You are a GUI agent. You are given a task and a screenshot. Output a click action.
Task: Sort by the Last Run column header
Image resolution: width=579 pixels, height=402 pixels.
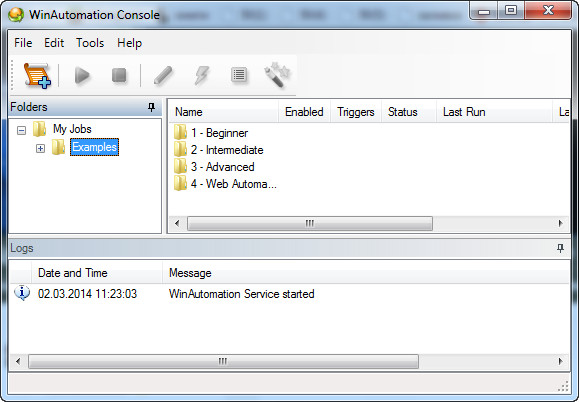(x=494, y=112)
